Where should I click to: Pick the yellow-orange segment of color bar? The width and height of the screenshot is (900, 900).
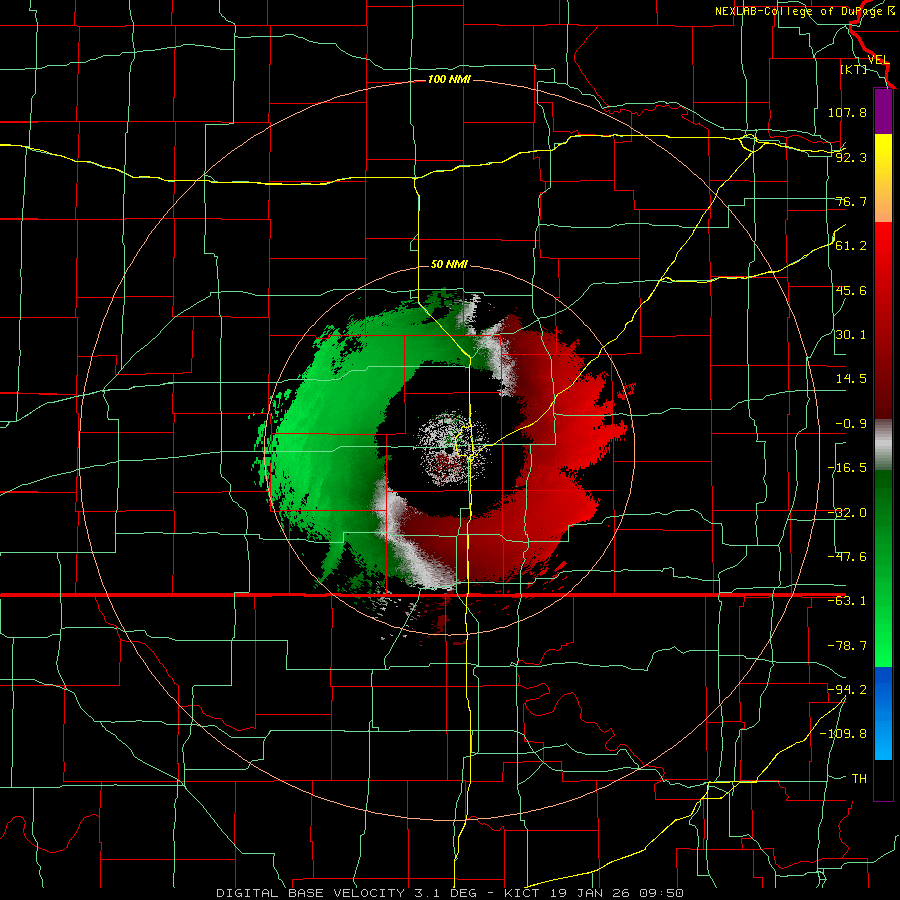click(x=883, y=178)
